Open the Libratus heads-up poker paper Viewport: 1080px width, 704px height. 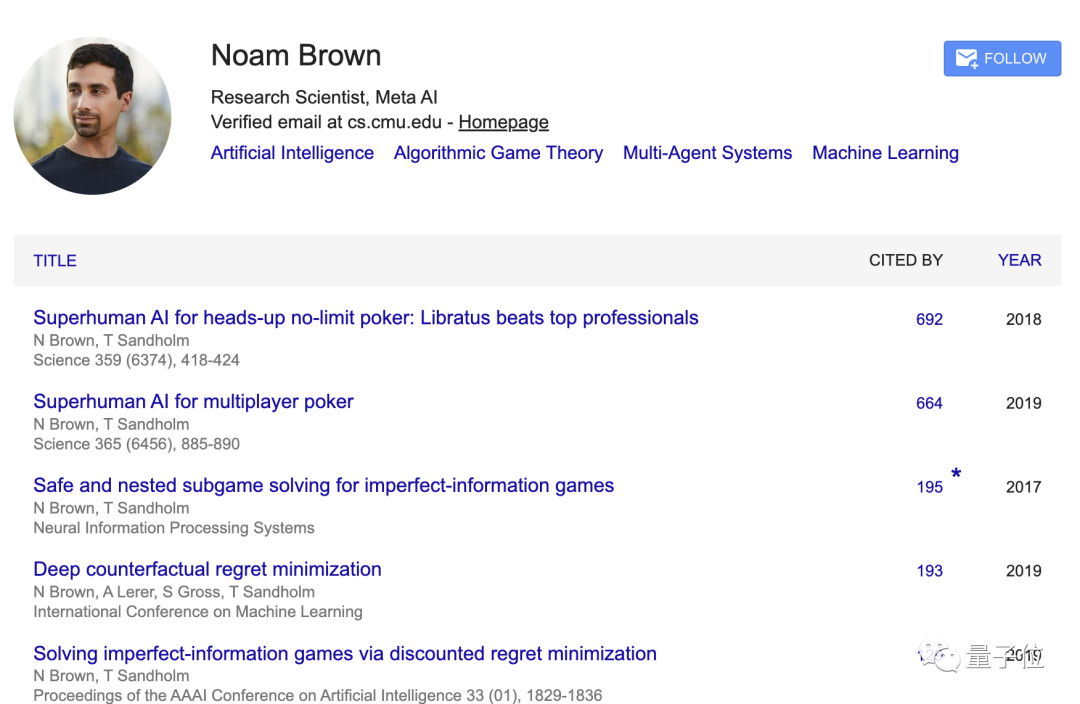click(x=366, y=318)
